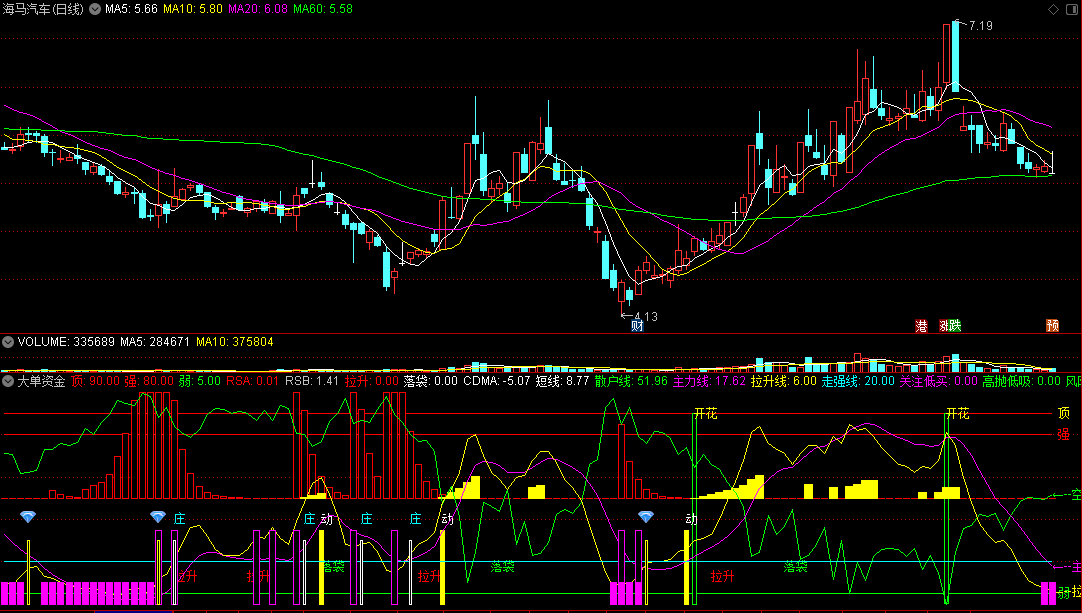Click the 拉升线: 6.00 indicator value
Screen dimensions: 1082x613
pos(784,381)
